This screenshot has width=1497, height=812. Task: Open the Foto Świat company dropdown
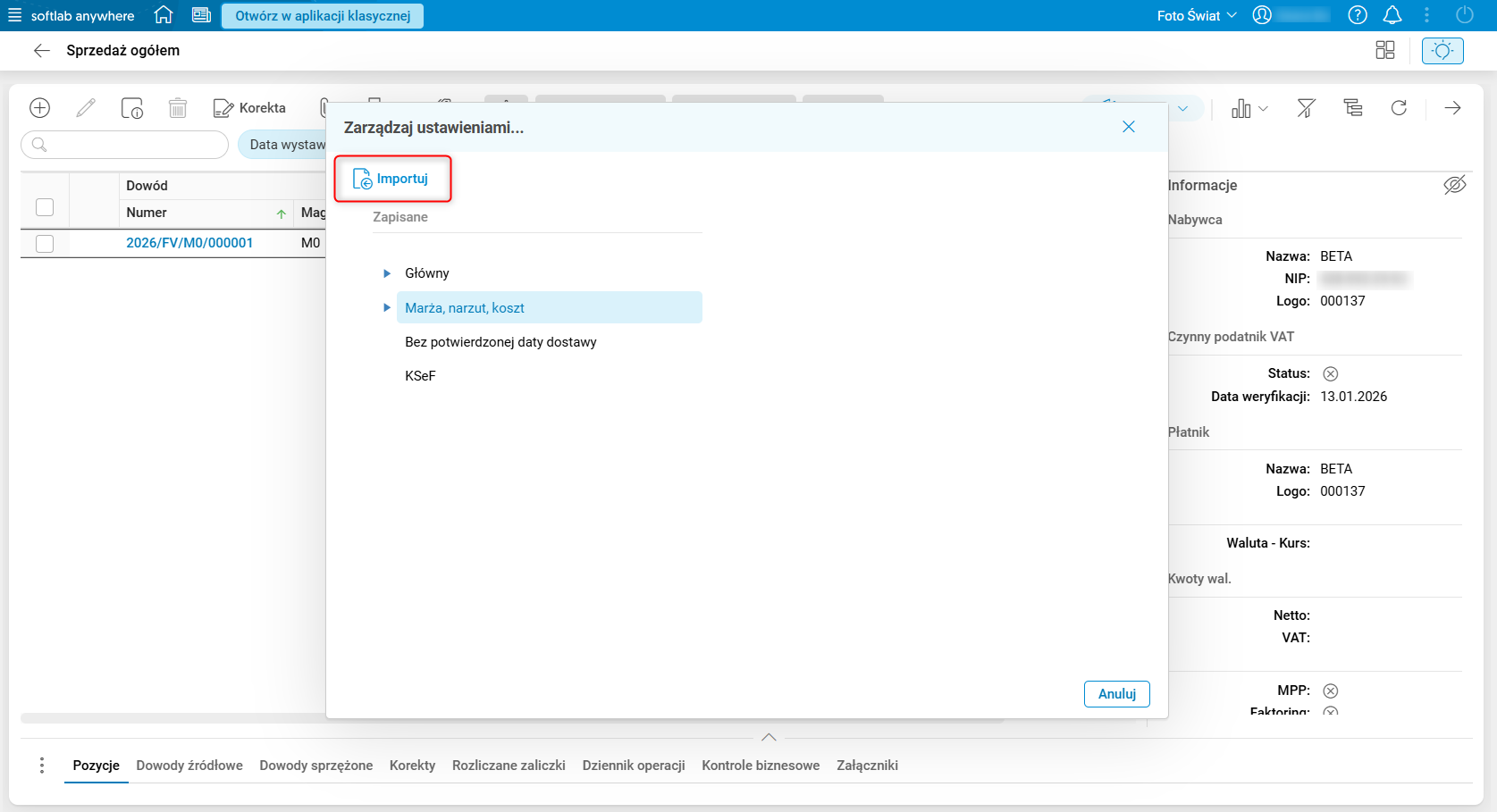pyautogui.click(x=1197, y=15)
